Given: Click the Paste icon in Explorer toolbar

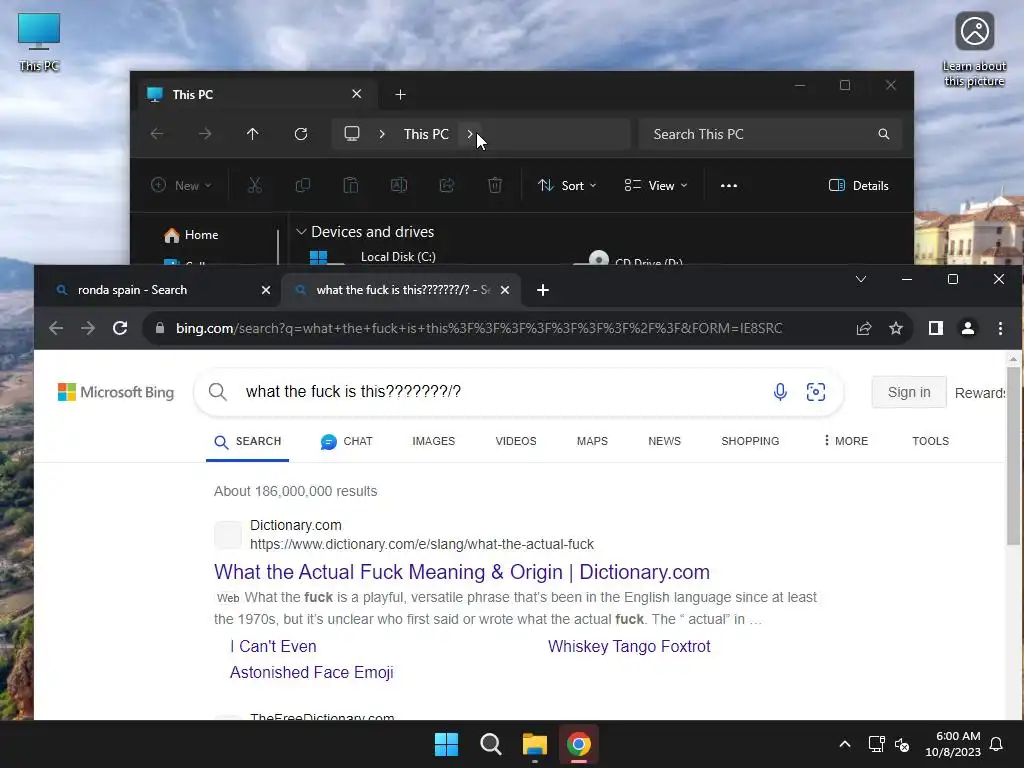Looking at the screenshot, I should [x=351, y=185].
